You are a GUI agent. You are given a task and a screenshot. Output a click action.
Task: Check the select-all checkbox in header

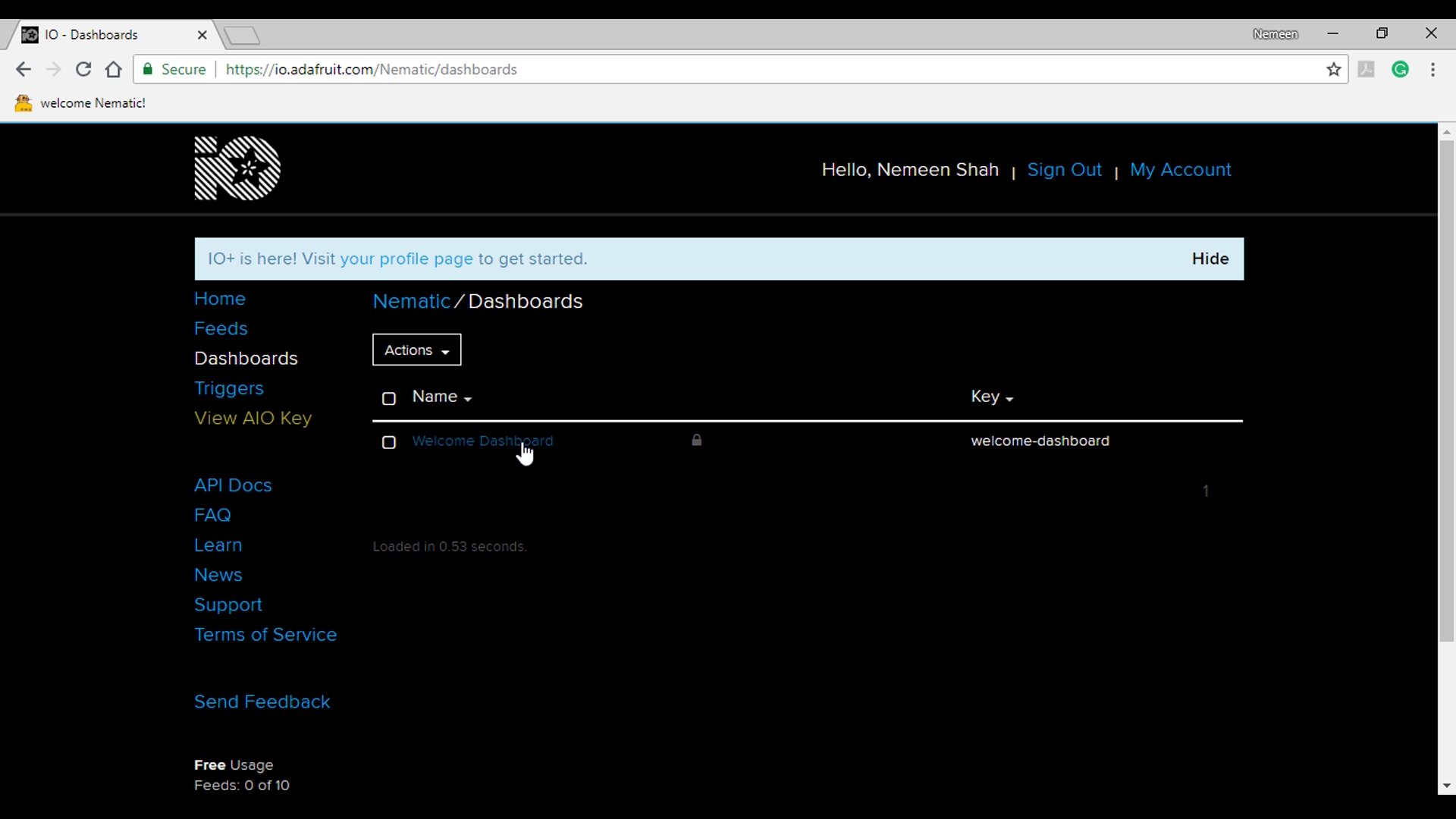(389, 398)
